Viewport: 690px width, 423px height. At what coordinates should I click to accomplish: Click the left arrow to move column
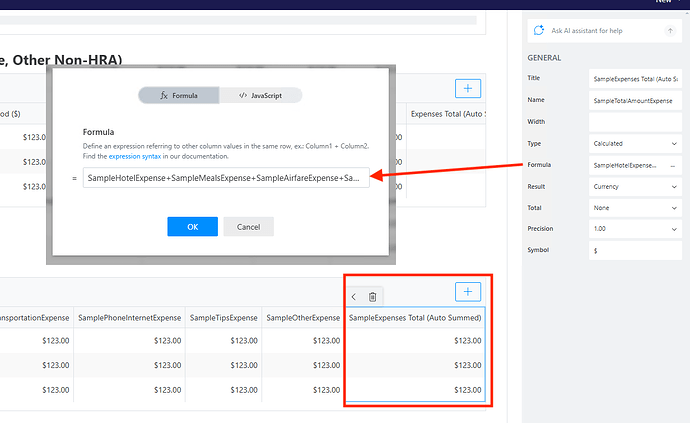pyautogui.click(x=354, y=296)
